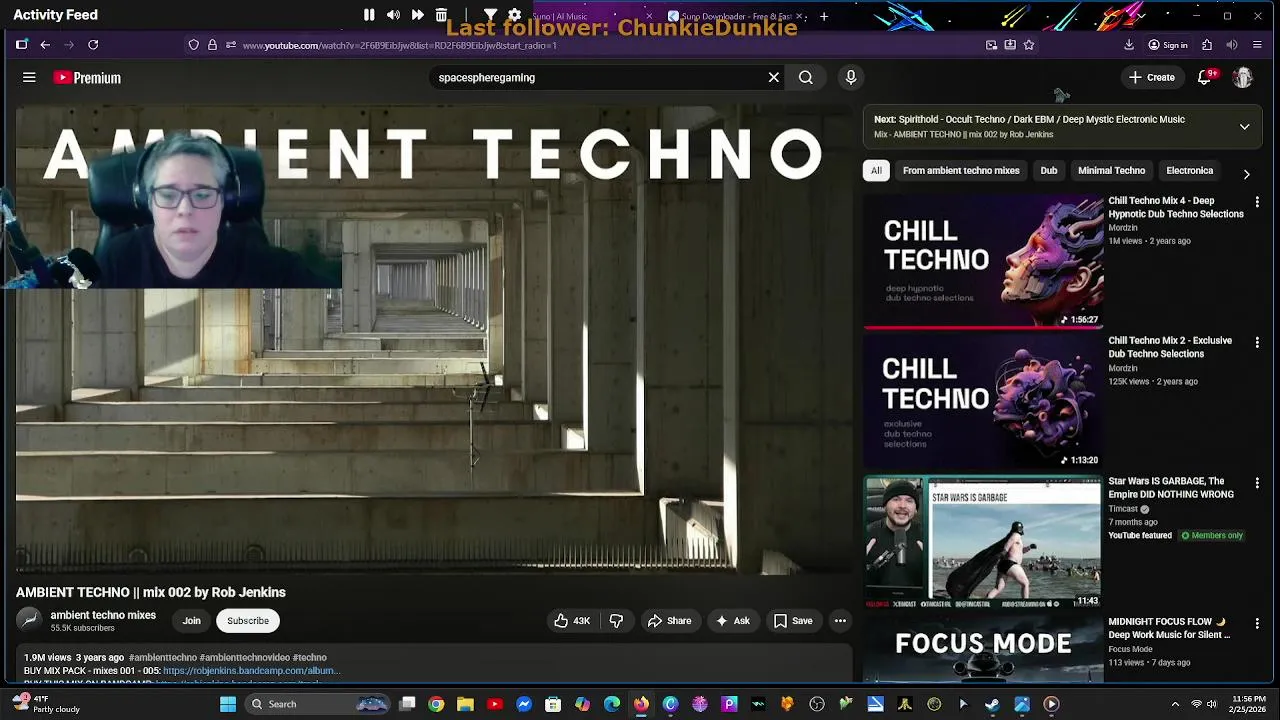Open Timcast channel name
The width and height of the screenshot is (1280, 720).
1123,509
